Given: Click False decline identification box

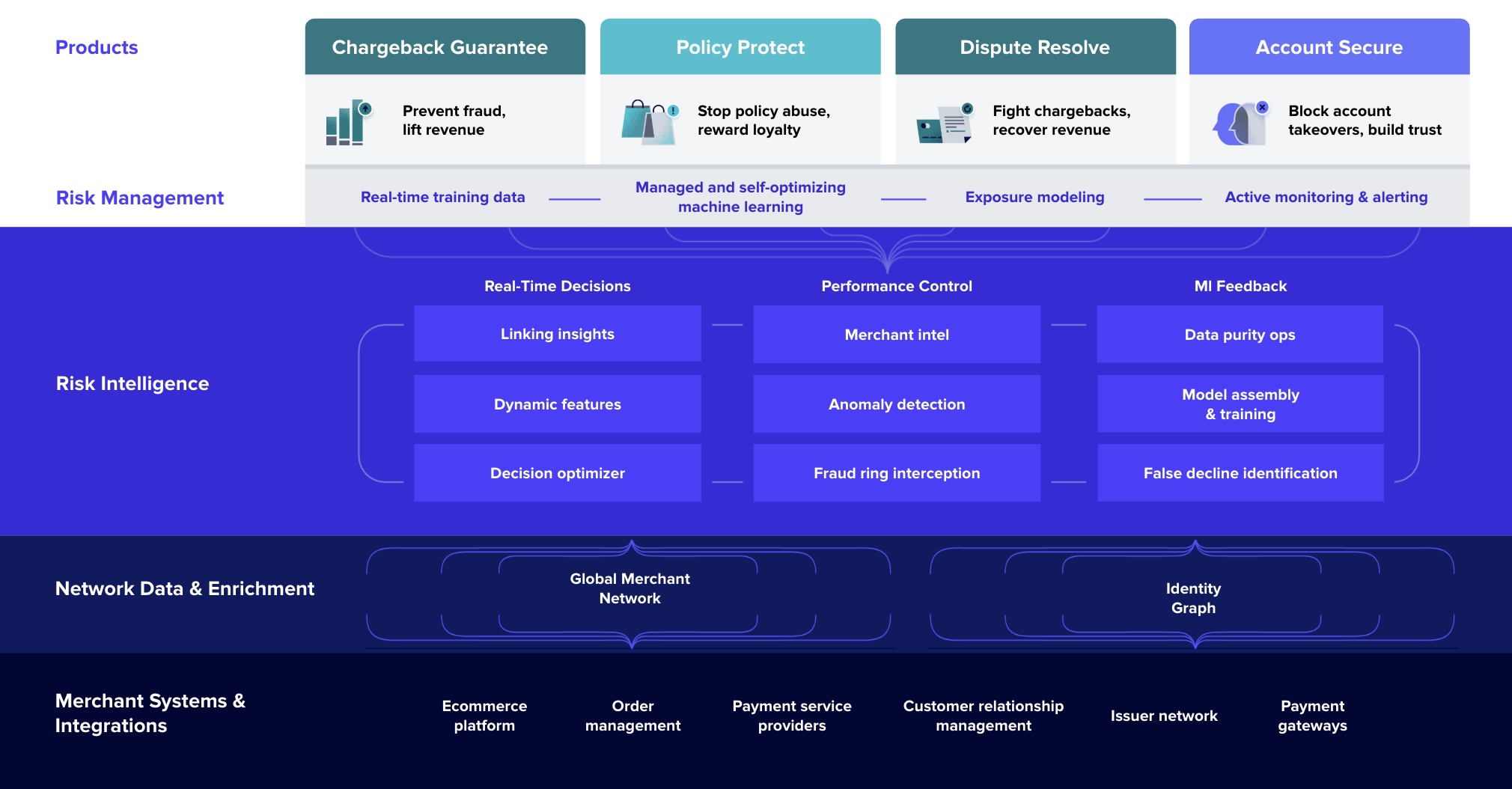Looking at the screenshot, I should click(1240, 473).
